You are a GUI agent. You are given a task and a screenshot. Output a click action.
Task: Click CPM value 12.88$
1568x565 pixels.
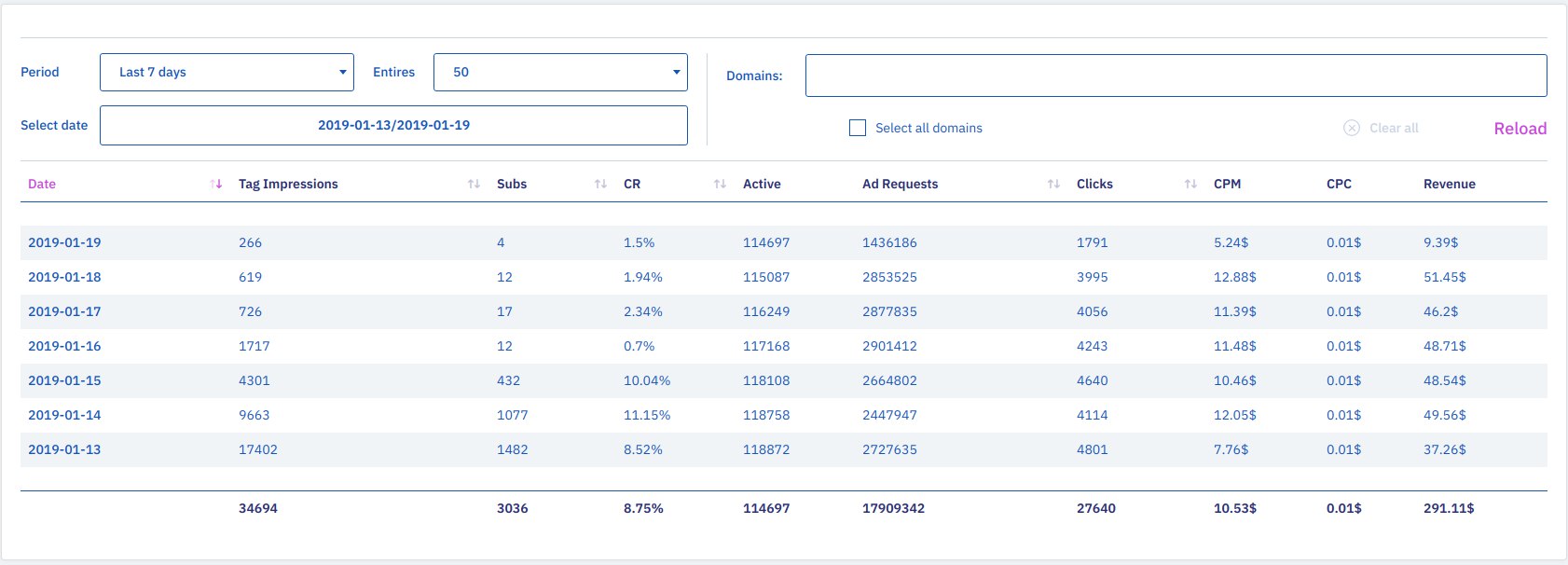(x=1235, y=277)
